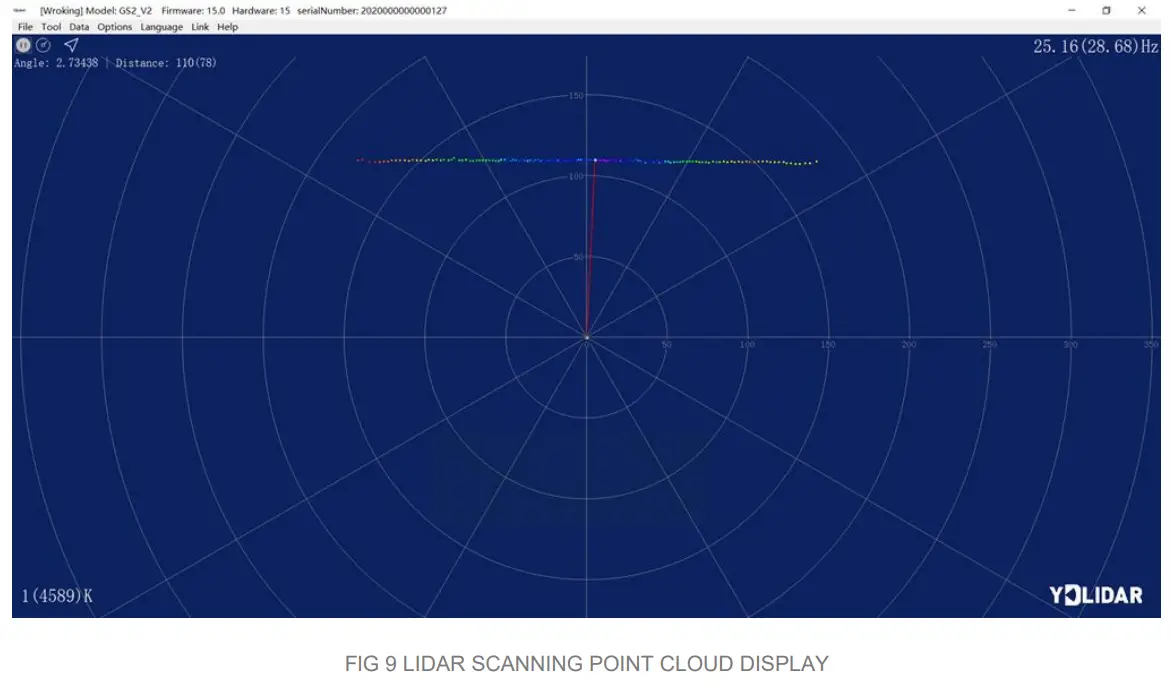
Task: Select the Tool menu
Action: click(x=51, y=27)
